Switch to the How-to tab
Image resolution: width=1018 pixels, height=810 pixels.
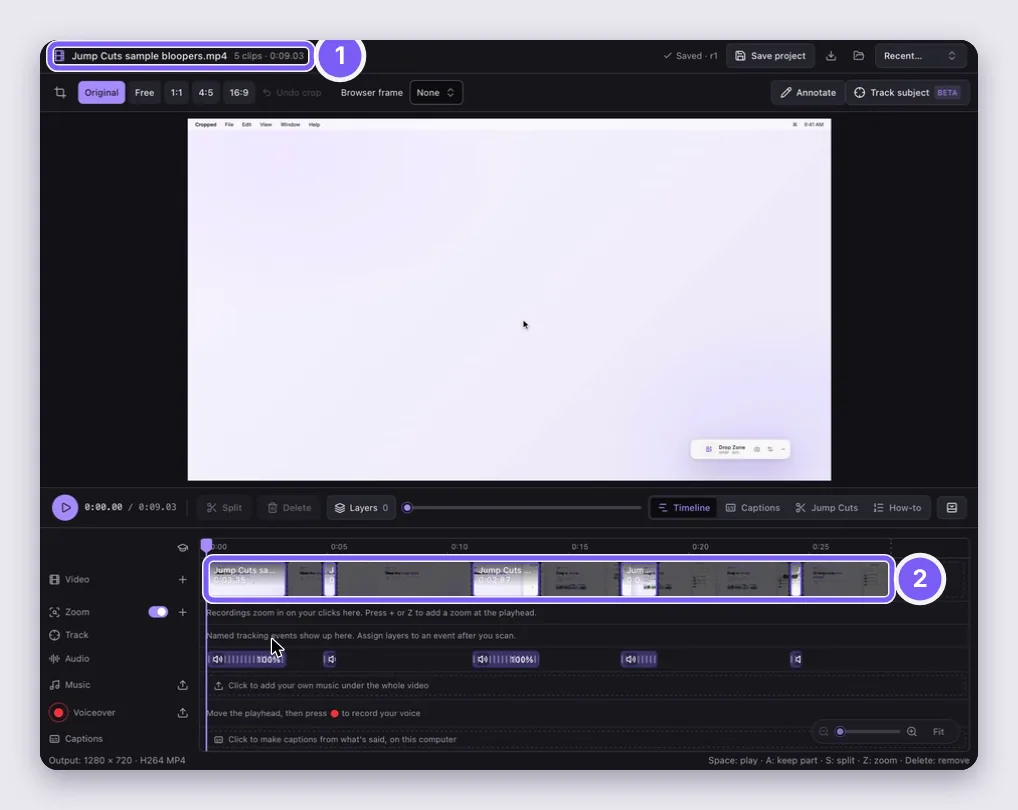click(x=897, y=508)
